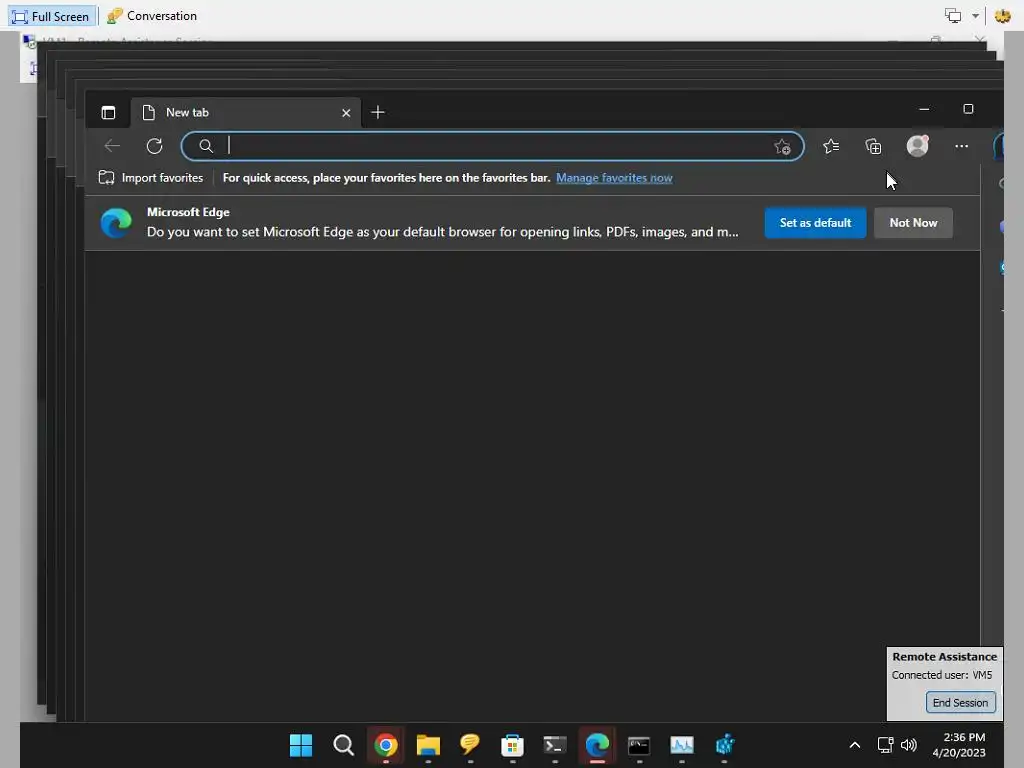
Task: Open the Collections icon
Action: point(873,146)
